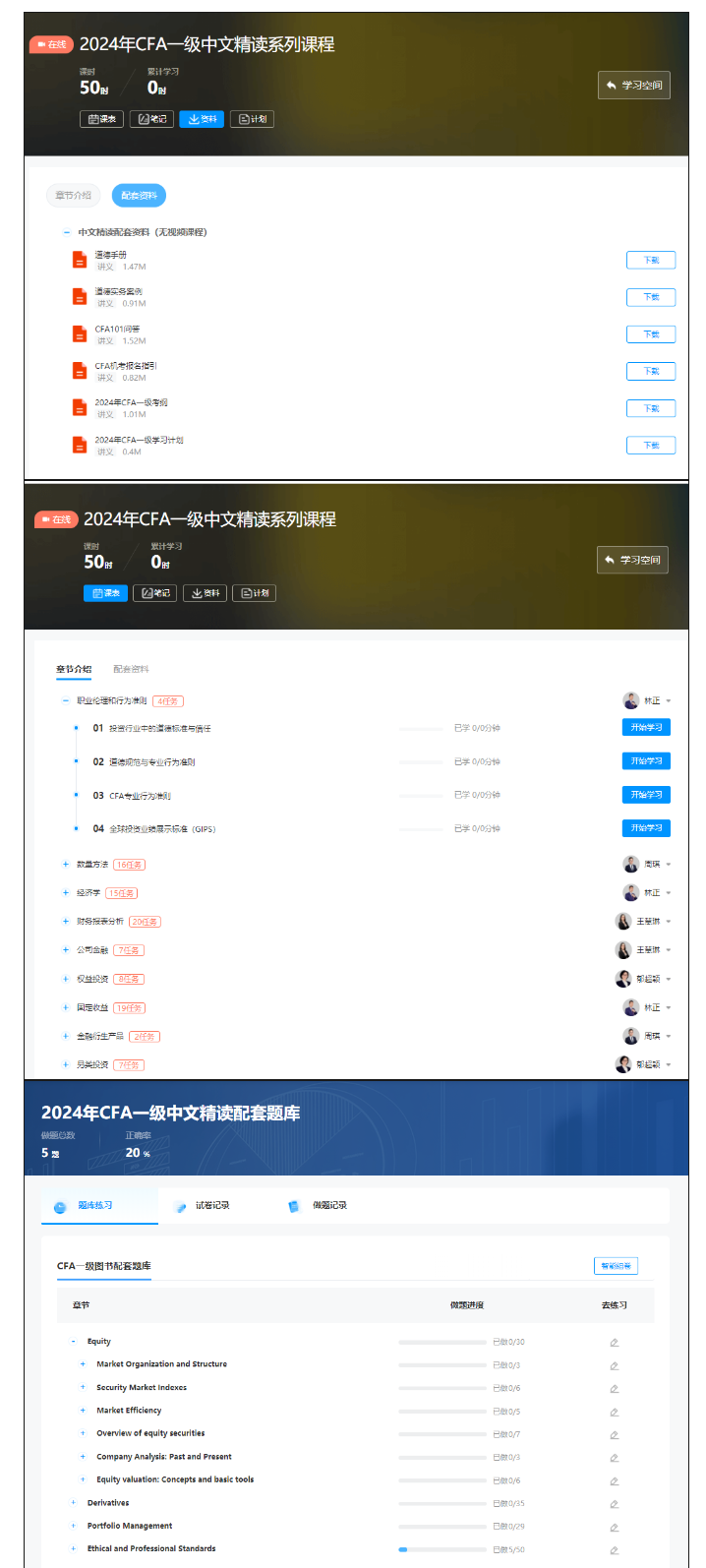Expand the 数量方法 chapter
Image resolution: width=706 pixels, height=1568 pixels.
coord(66,865)
